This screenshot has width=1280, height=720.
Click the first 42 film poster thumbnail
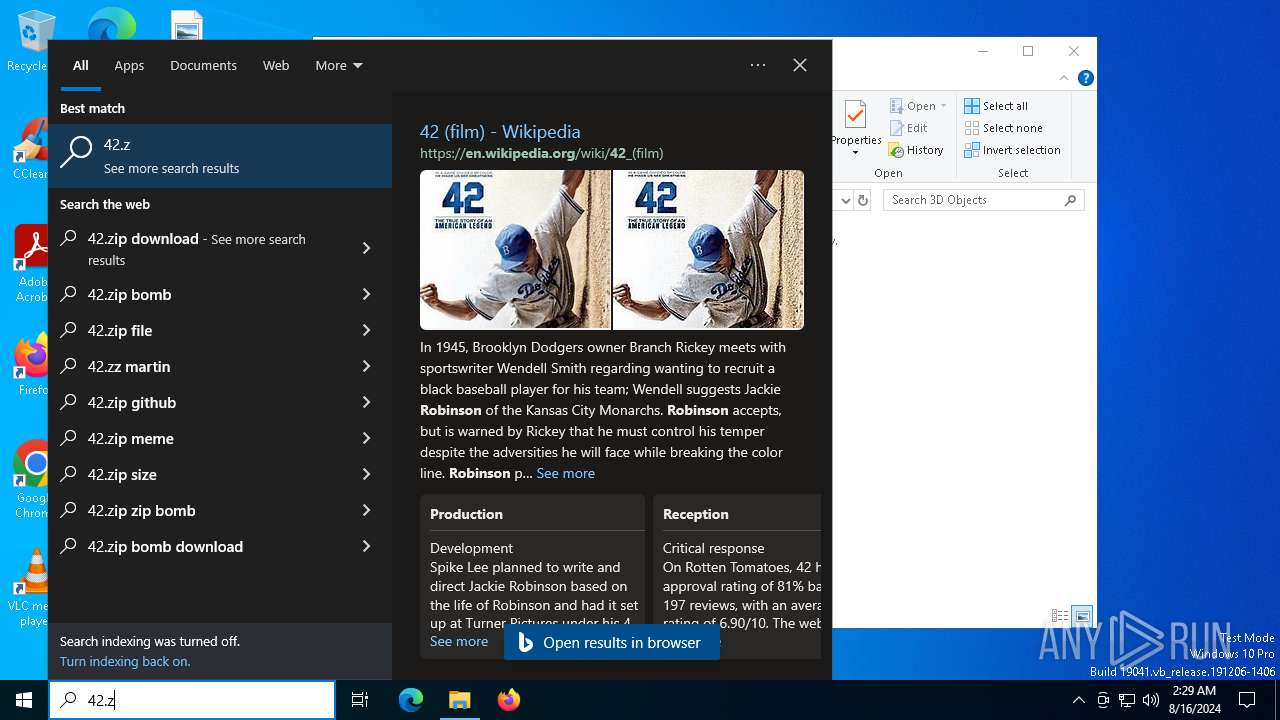click(x=515, y=249)
